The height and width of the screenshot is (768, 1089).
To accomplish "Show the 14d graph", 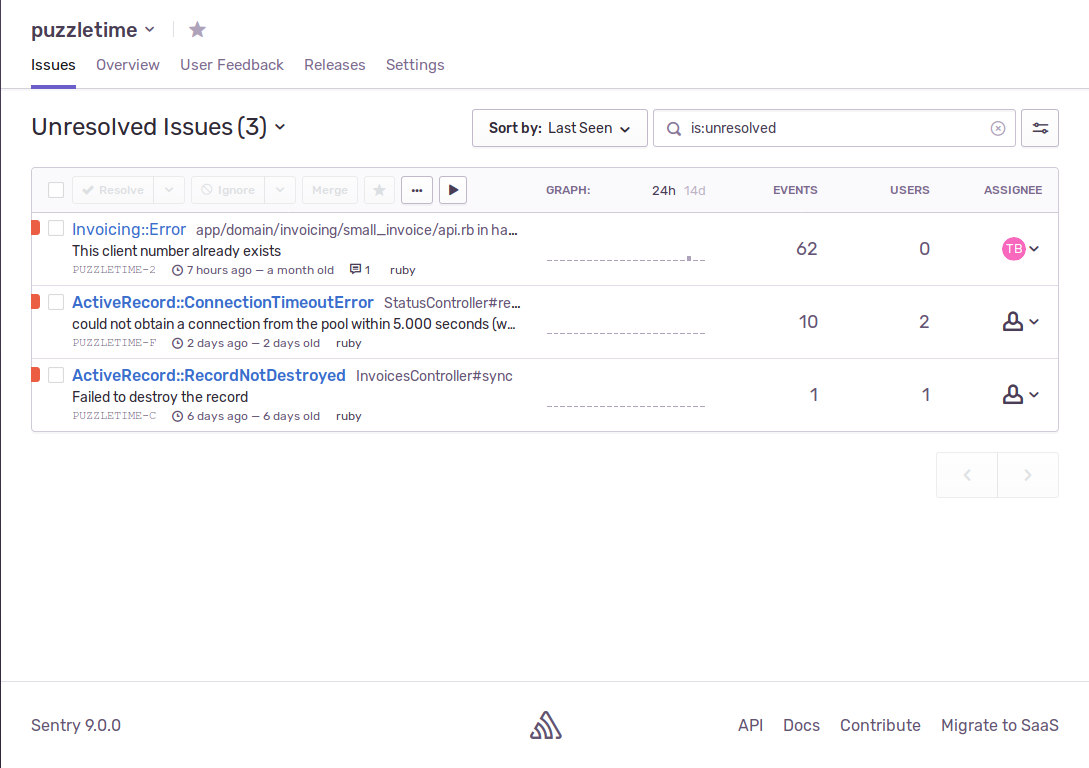I will click(x=695, y=190).
